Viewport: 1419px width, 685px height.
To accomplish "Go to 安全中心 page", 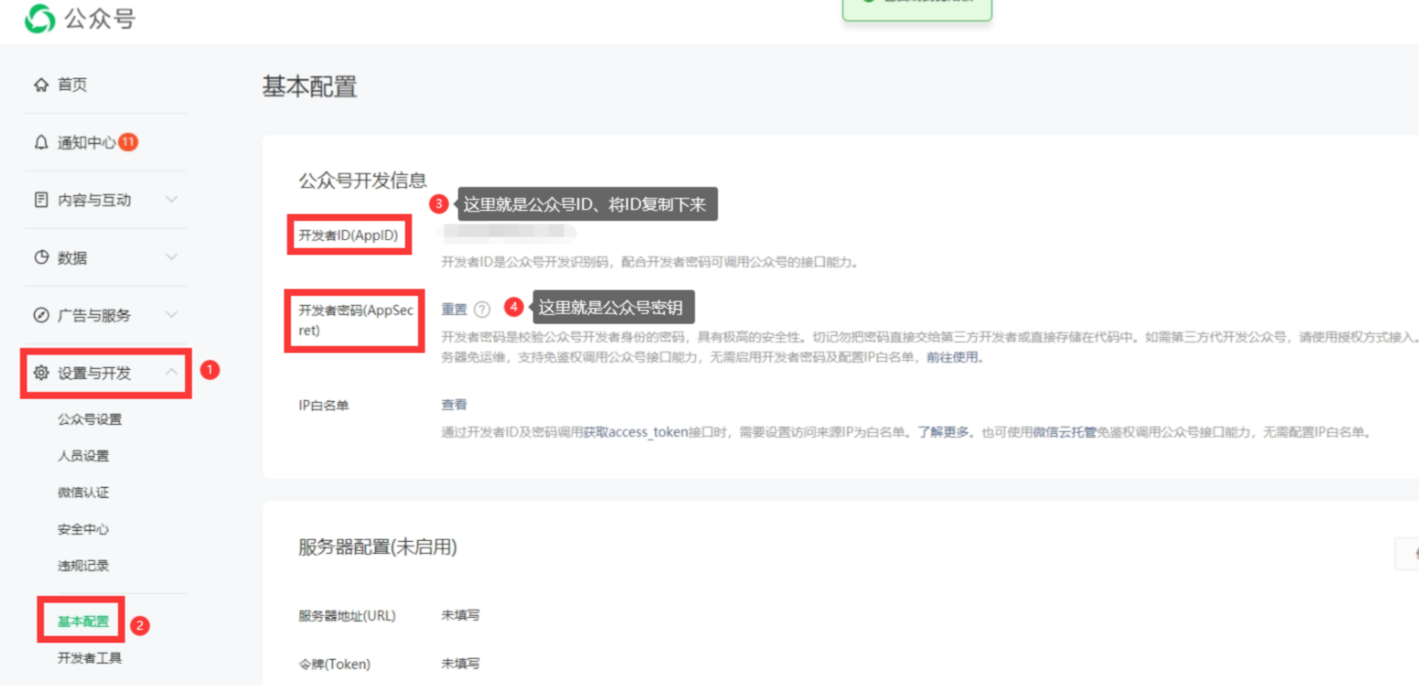I will click(x=83, y=529).
